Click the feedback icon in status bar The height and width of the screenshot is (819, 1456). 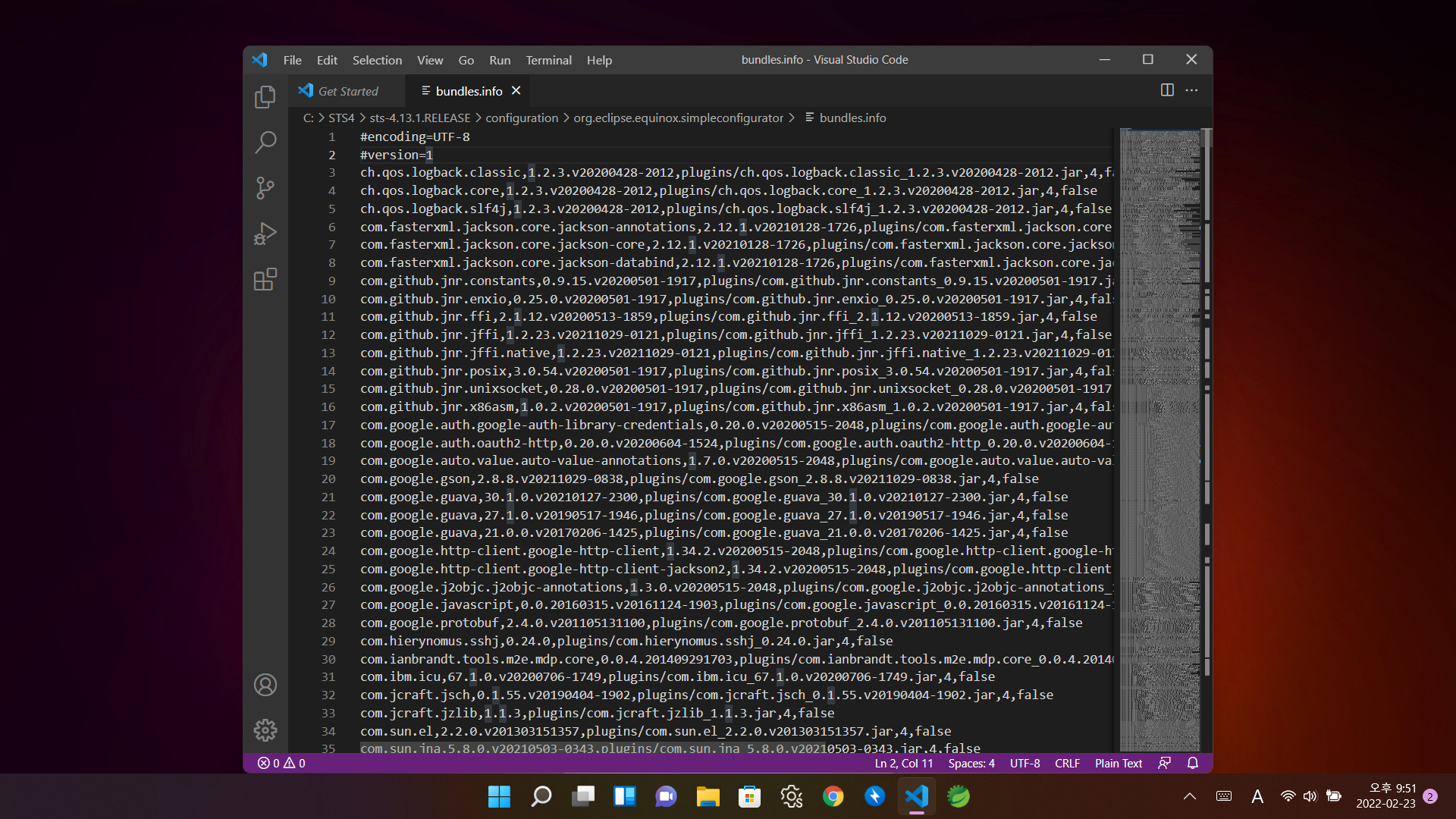coord(1165,763)
